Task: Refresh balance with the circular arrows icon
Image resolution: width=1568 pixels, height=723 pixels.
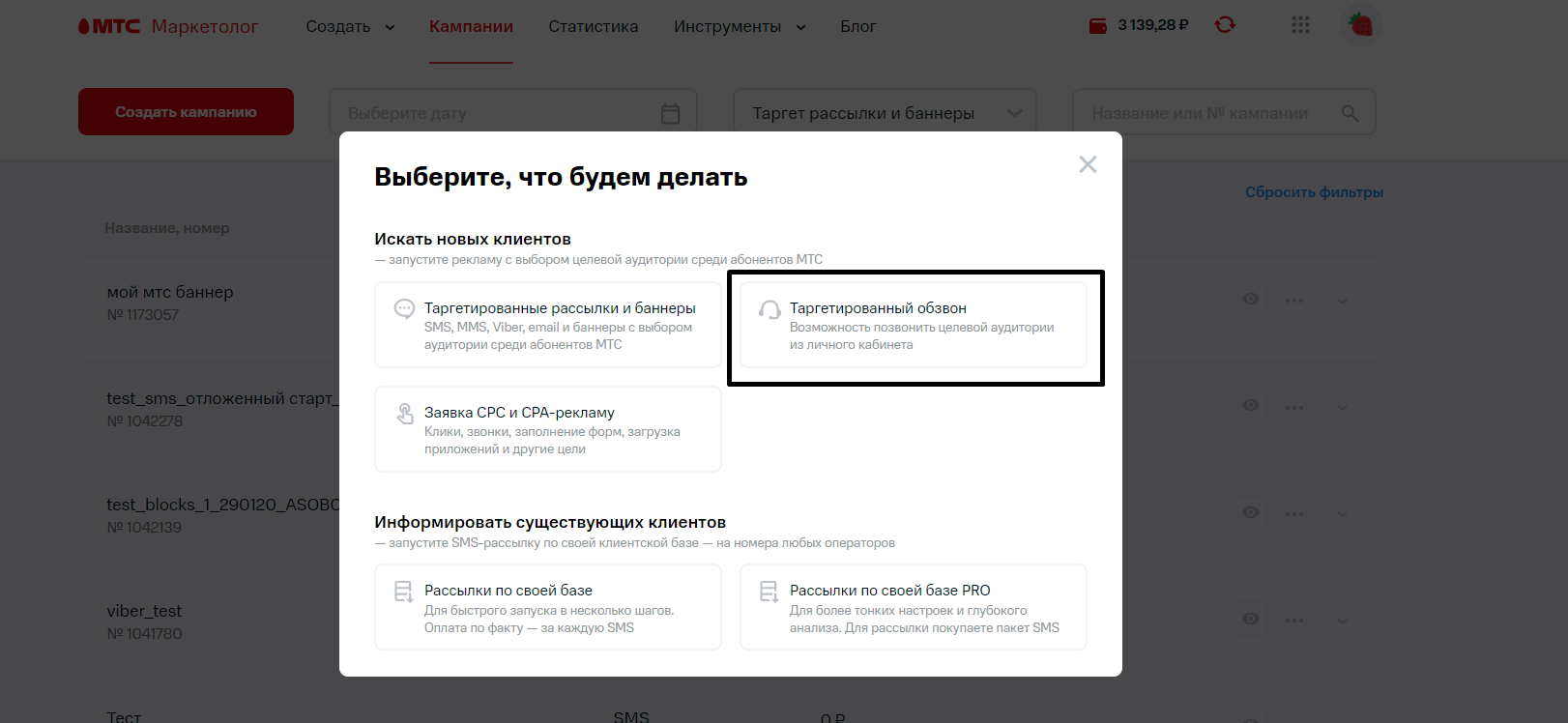Action: [1225, 25]
